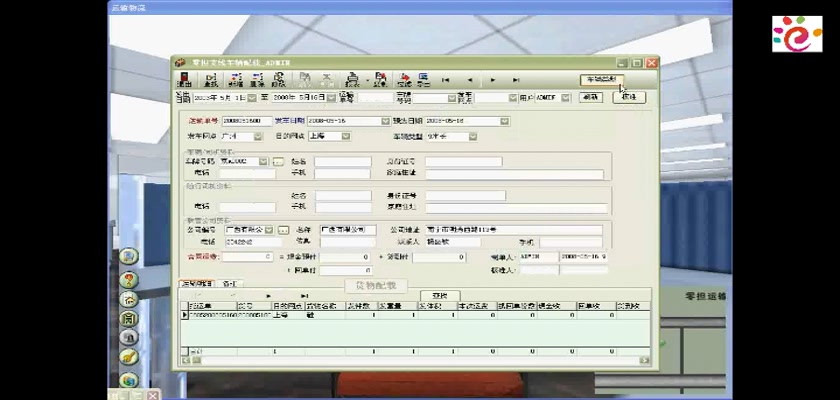The height and width of the screenshot is (400, 840).
Task: Click the Exit (退出) toolbar icon
Action: tap(184, 79)
